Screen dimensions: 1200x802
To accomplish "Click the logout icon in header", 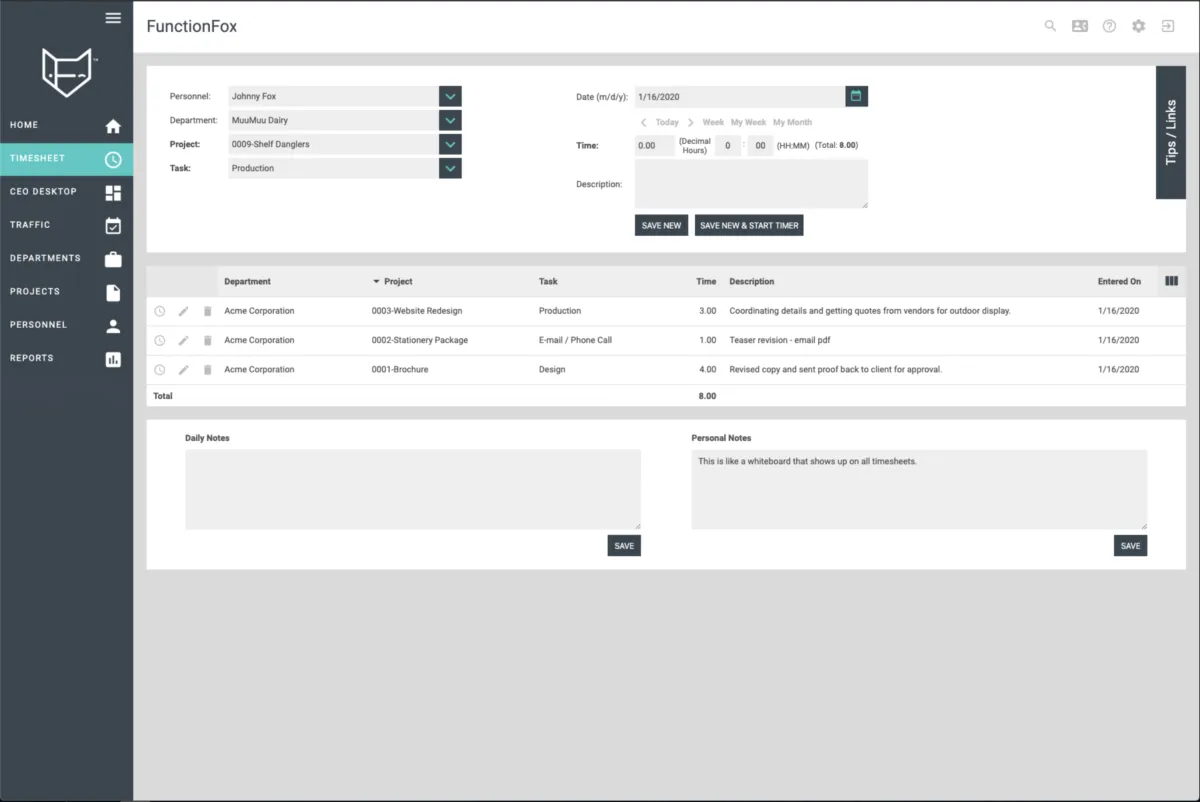I will [x=1167, y=26].
